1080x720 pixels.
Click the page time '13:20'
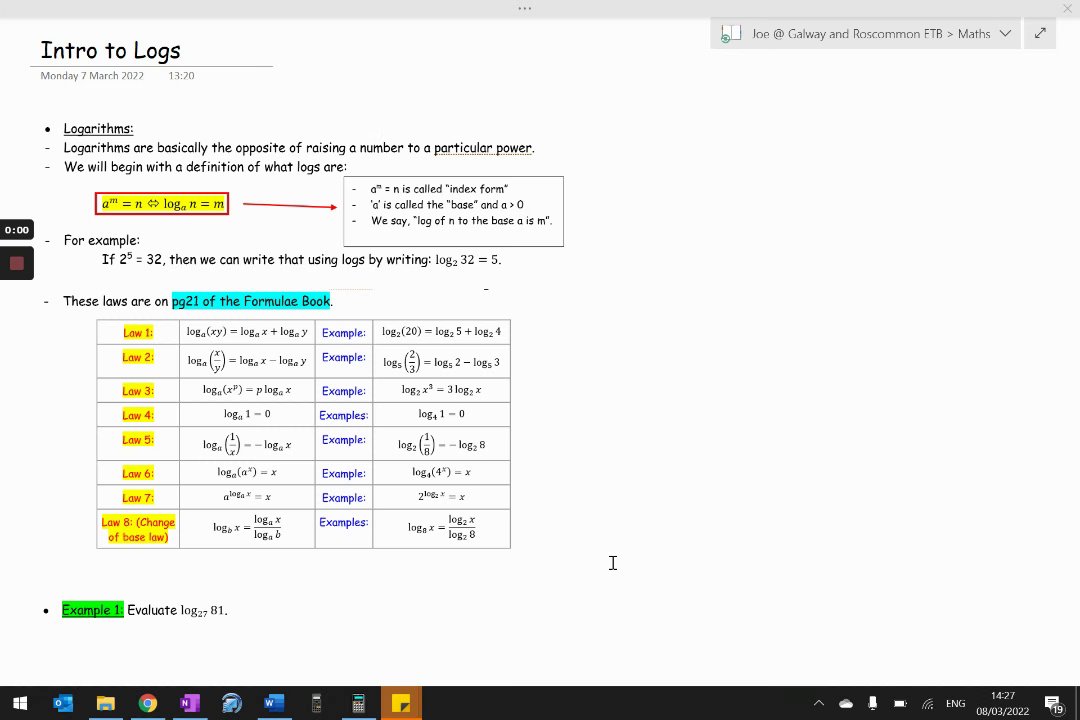click(181, 76)
